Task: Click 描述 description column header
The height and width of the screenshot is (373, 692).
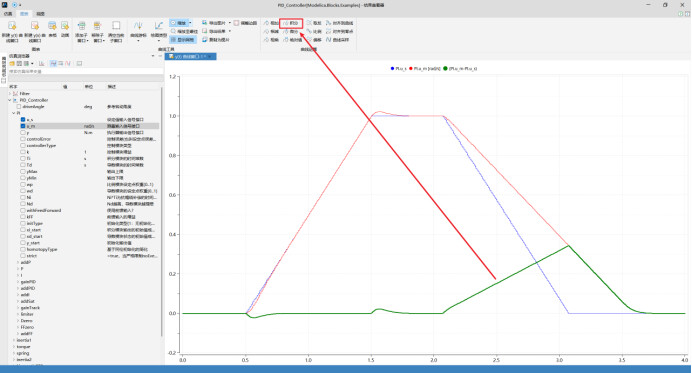Action: [x=112, y=87]
